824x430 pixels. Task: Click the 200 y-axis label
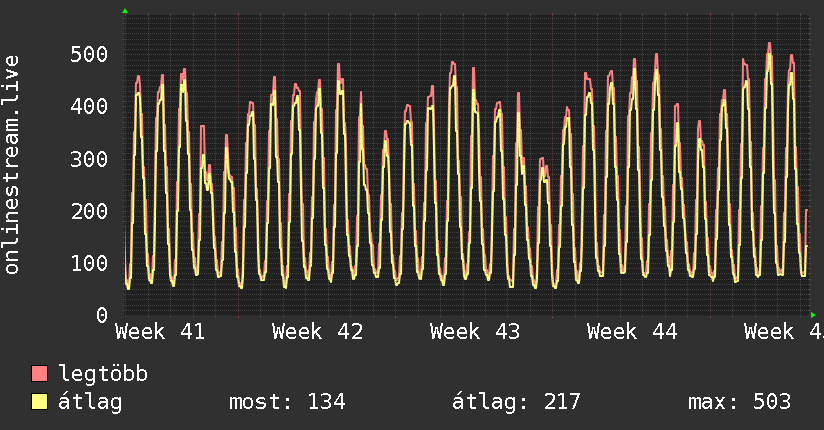click(x=89, y=211)
